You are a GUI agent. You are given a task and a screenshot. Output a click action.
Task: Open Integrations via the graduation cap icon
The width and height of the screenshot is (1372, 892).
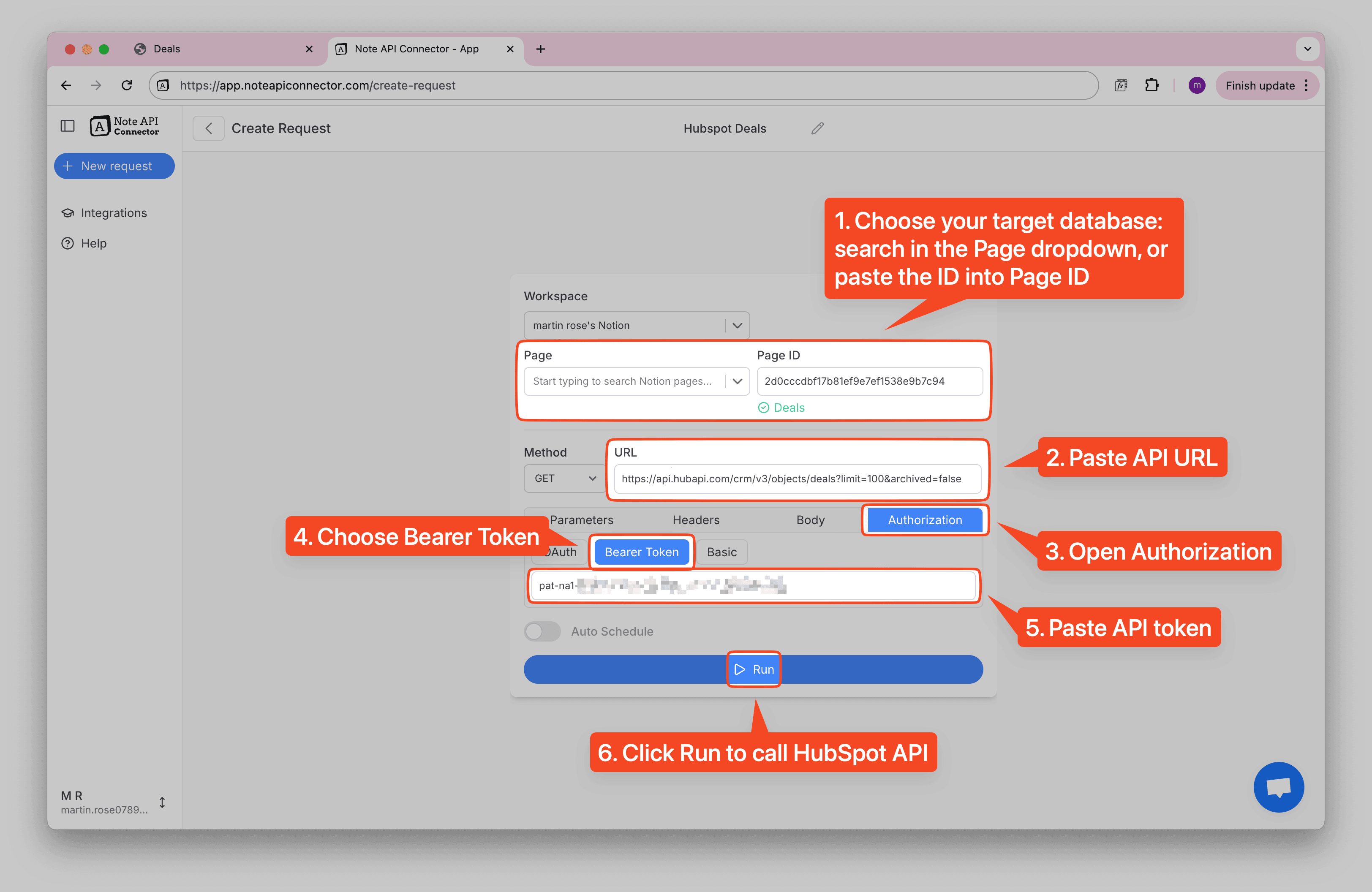tap(68, 212)
